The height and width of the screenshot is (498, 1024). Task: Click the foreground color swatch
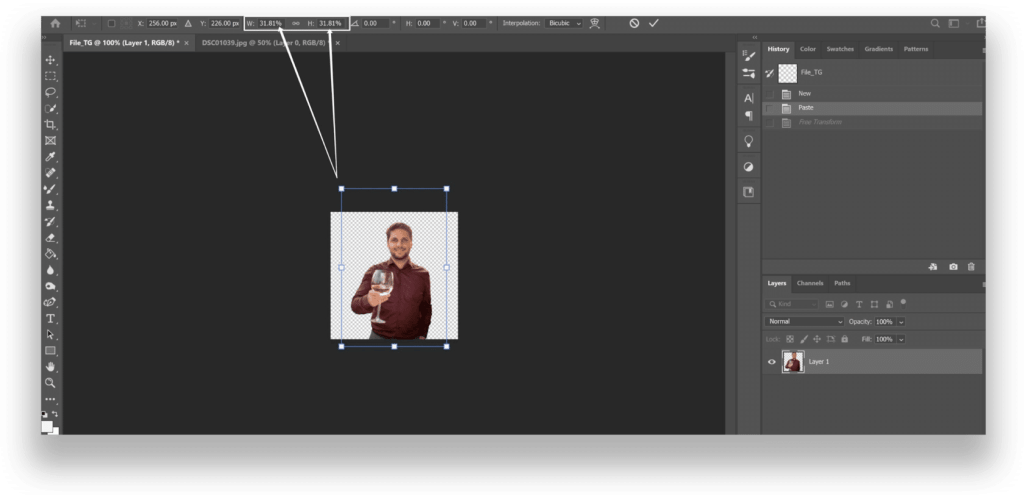pyautogui.click(x=46, y=426)
